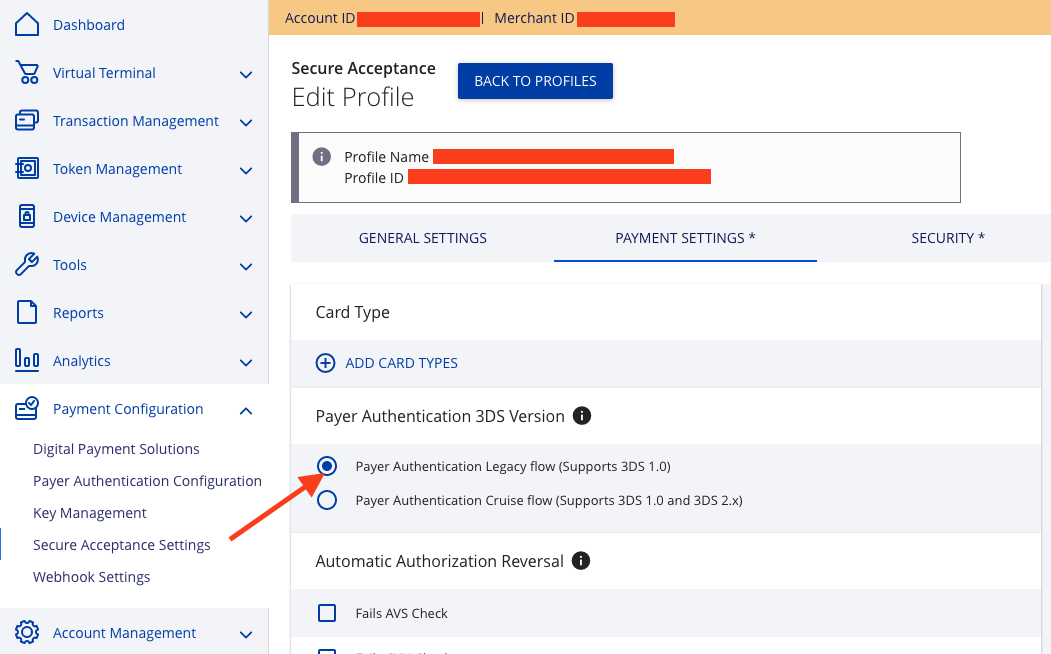1051x654 pixels.
Task: Switch to the Payment Settings tab
Action: click(x=685, y=238)
